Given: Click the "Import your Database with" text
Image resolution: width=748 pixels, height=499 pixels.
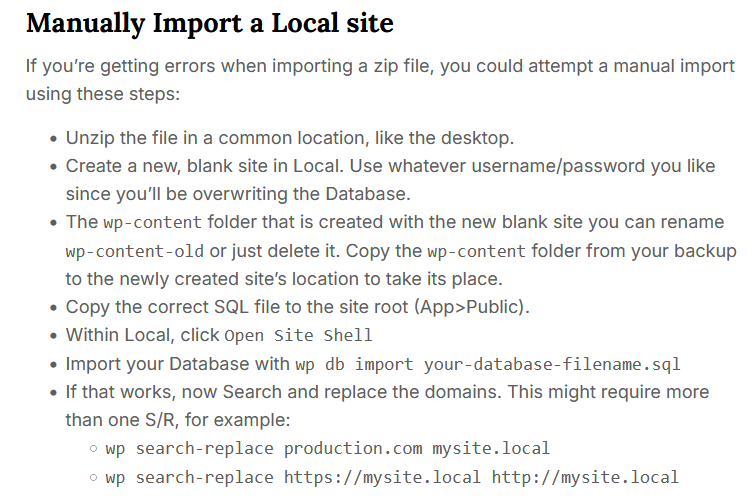Looking at the screenshot, I should [178, 363].
